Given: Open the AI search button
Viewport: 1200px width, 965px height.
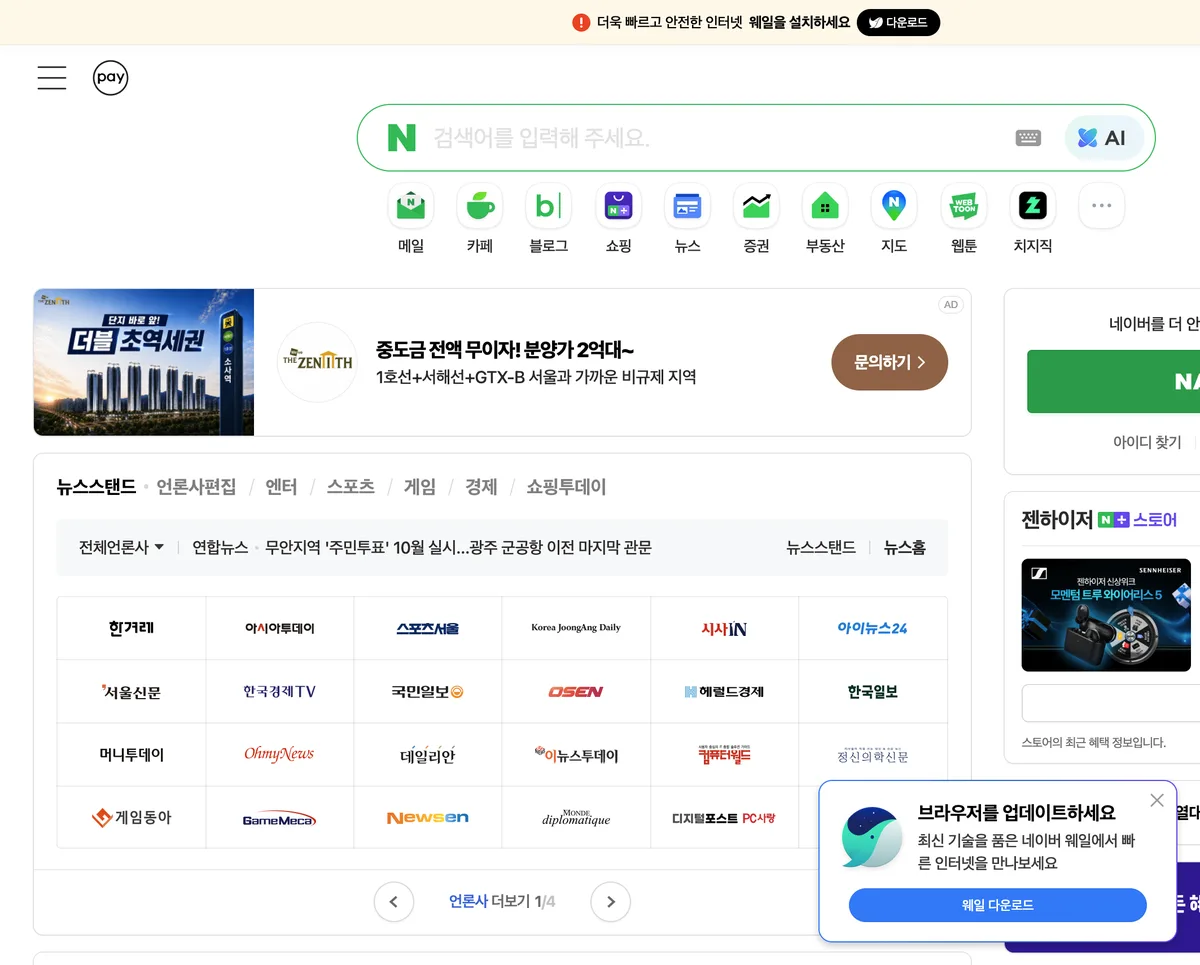Looking at the screenshot, I should click(1103, 138).
